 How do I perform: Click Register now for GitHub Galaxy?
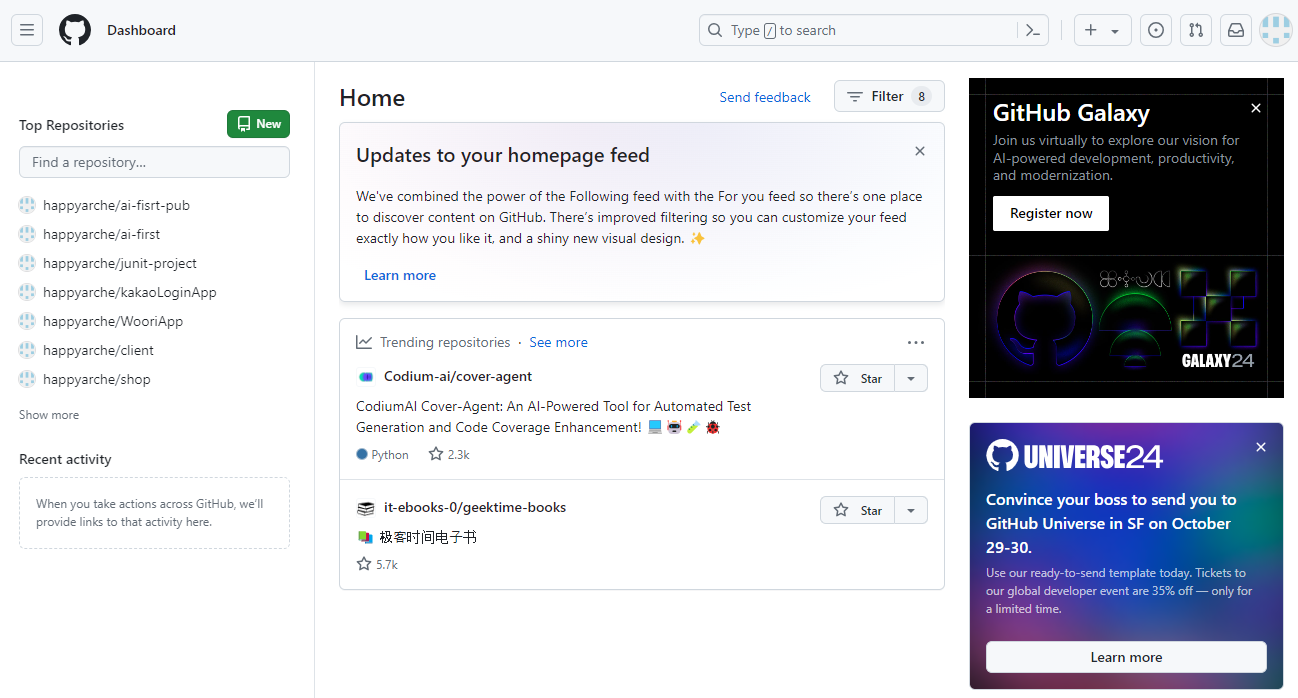click(x=1051, y=213)
